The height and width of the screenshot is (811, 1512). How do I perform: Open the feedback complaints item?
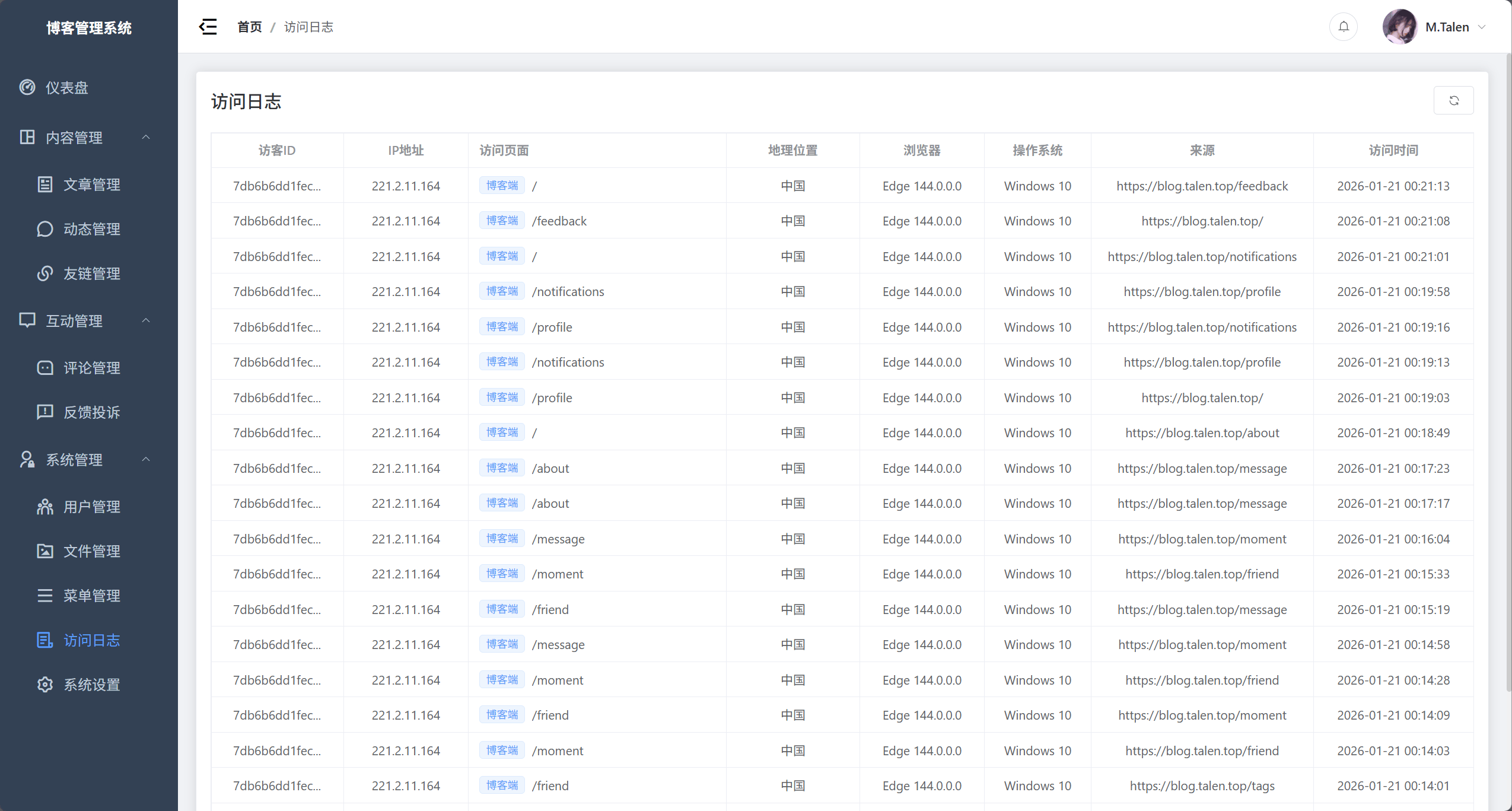[91, 412]
